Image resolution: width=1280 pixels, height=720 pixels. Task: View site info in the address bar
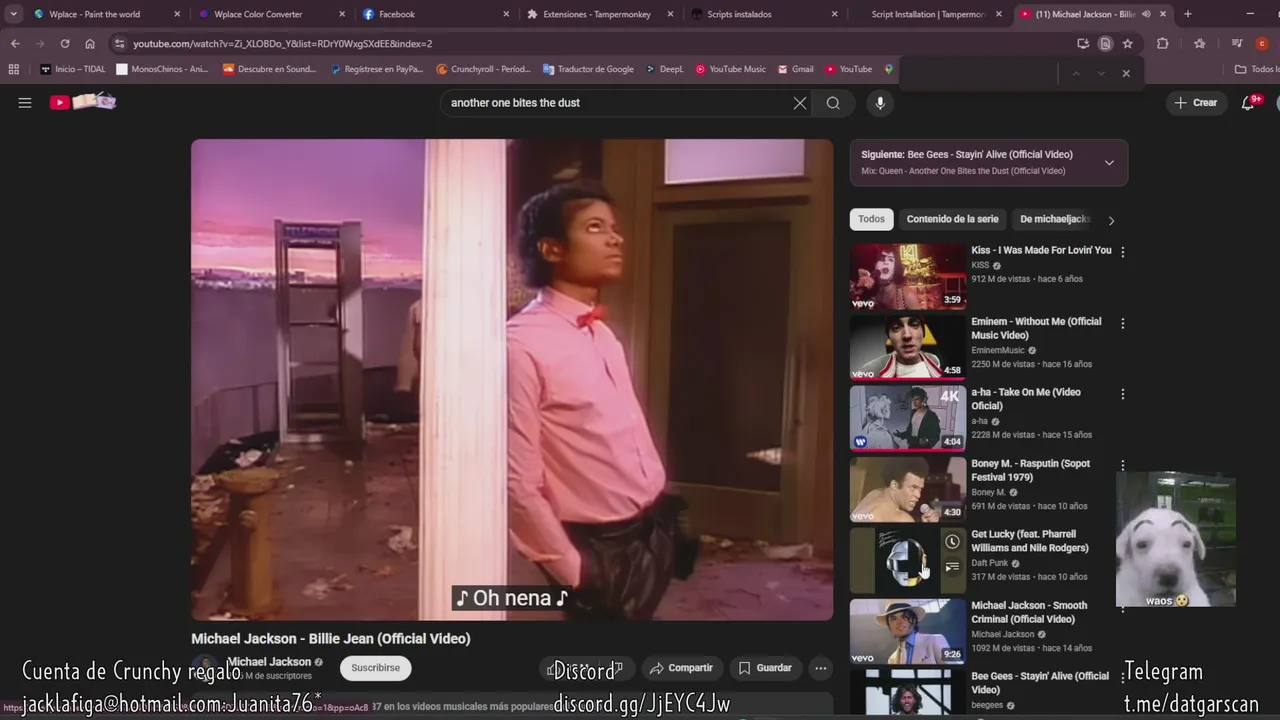[120, 44]
